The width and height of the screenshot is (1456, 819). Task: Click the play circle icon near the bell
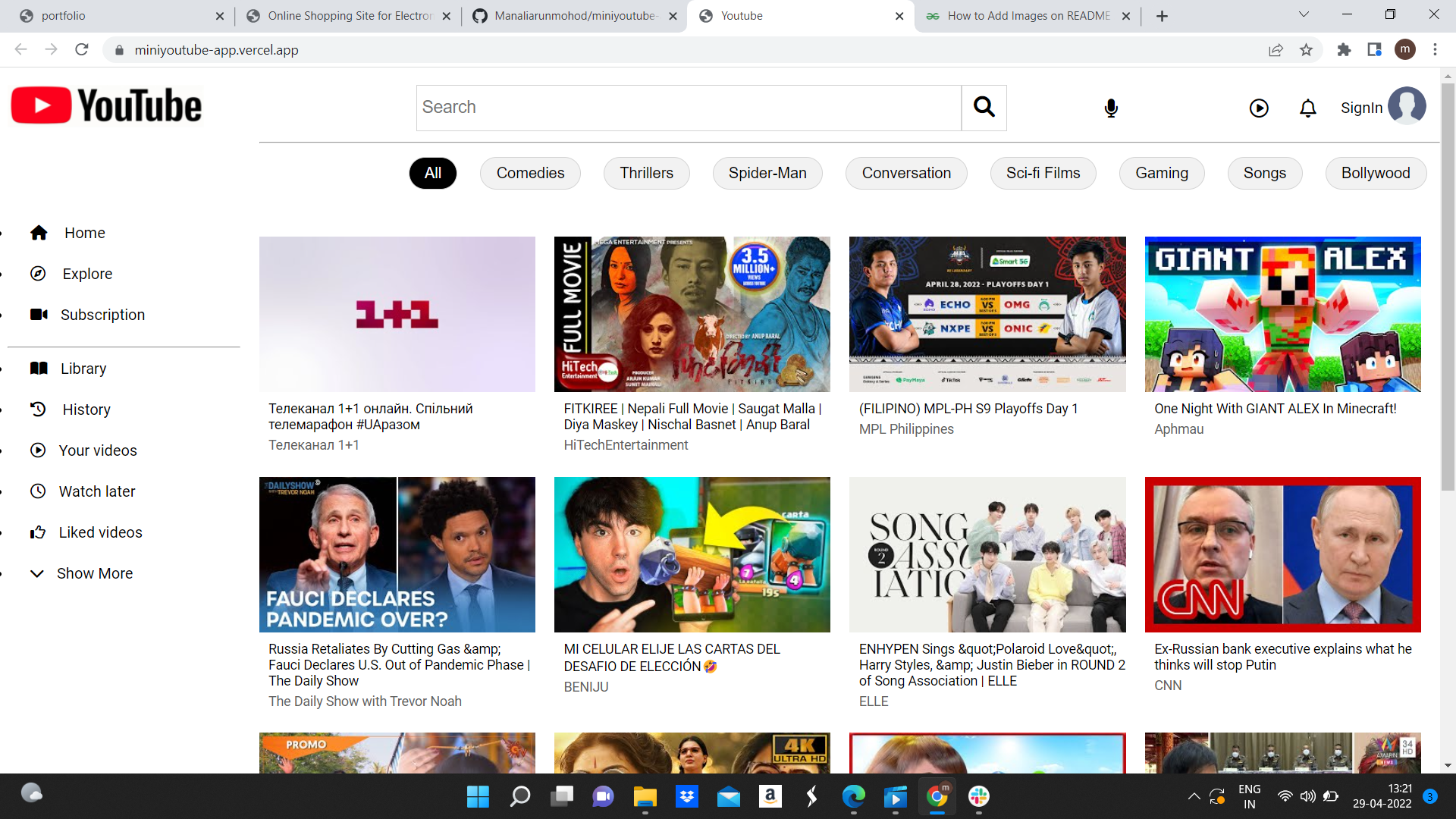coord(1259,108)
